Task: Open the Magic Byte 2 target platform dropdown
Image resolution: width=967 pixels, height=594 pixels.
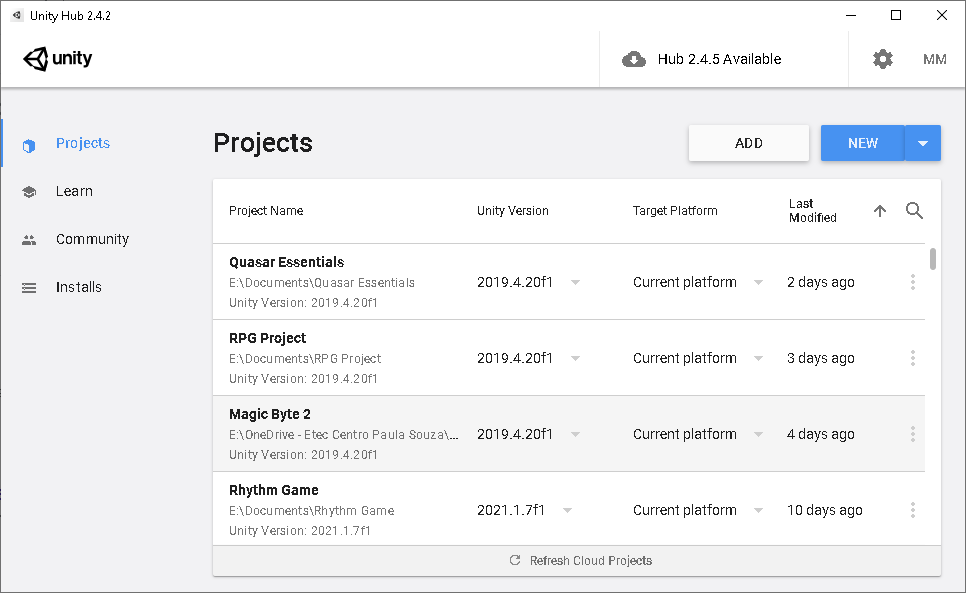Action: tap(758, 434)
